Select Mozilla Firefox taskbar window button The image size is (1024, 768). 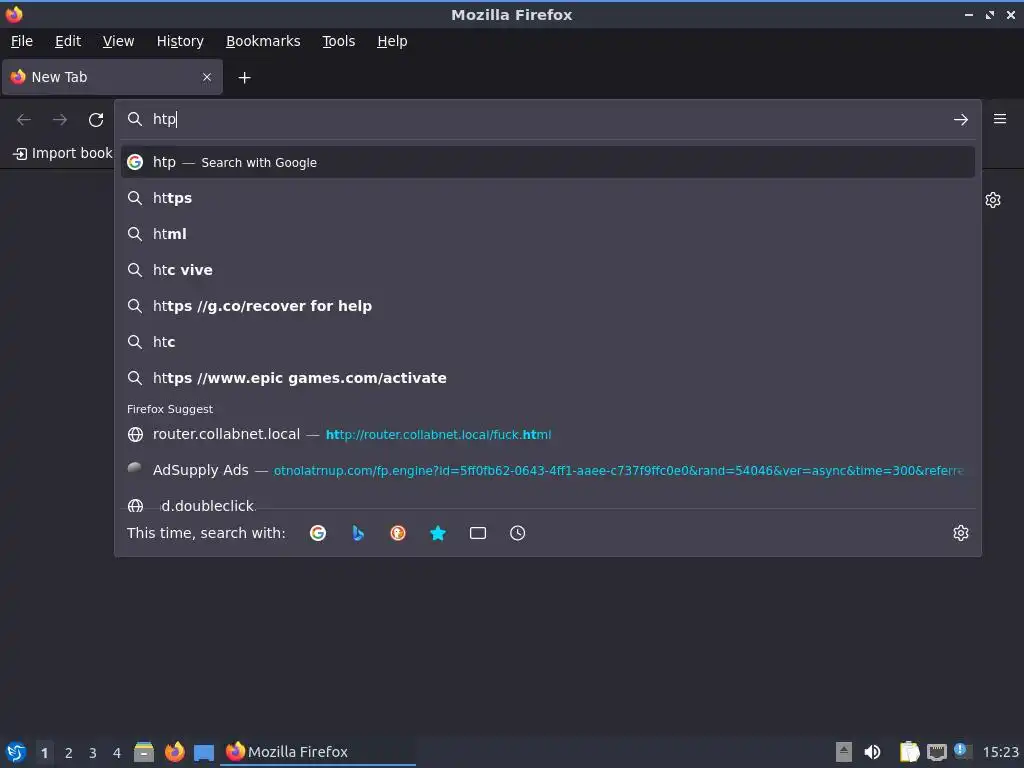(319, 752)
